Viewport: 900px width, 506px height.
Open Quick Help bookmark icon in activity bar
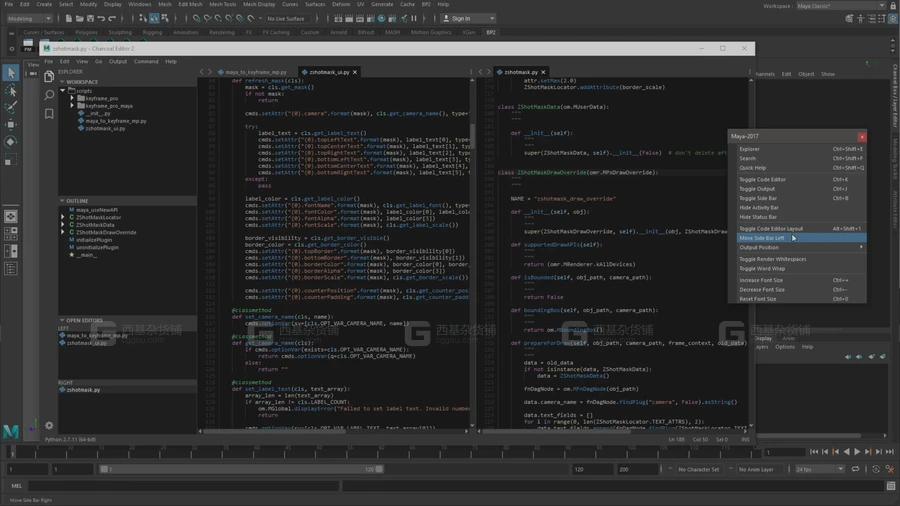click(49, 114)
